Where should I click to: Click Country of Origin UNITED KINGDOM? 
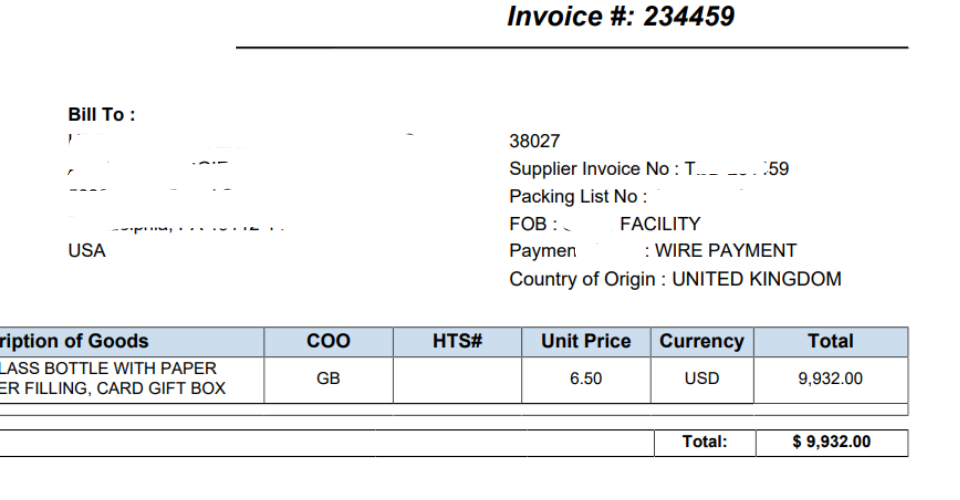(675, 279)
